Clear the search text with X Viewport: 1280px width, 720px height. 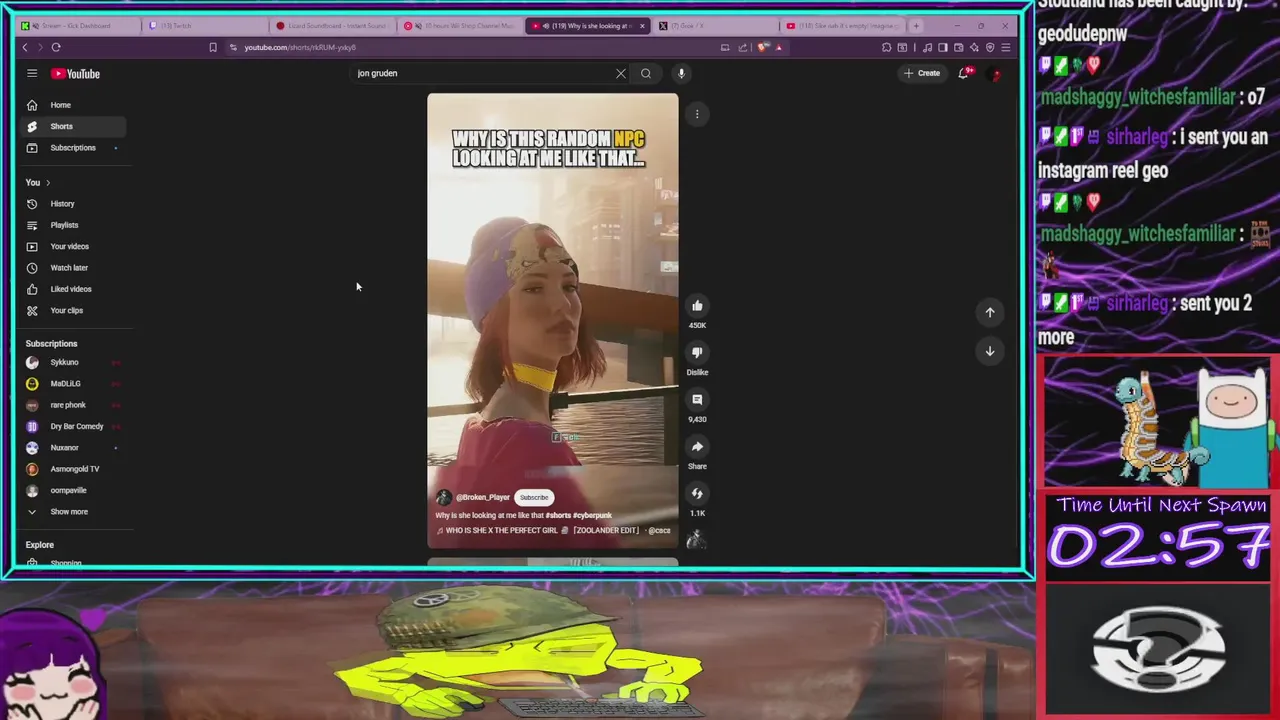tap(621, 73)
